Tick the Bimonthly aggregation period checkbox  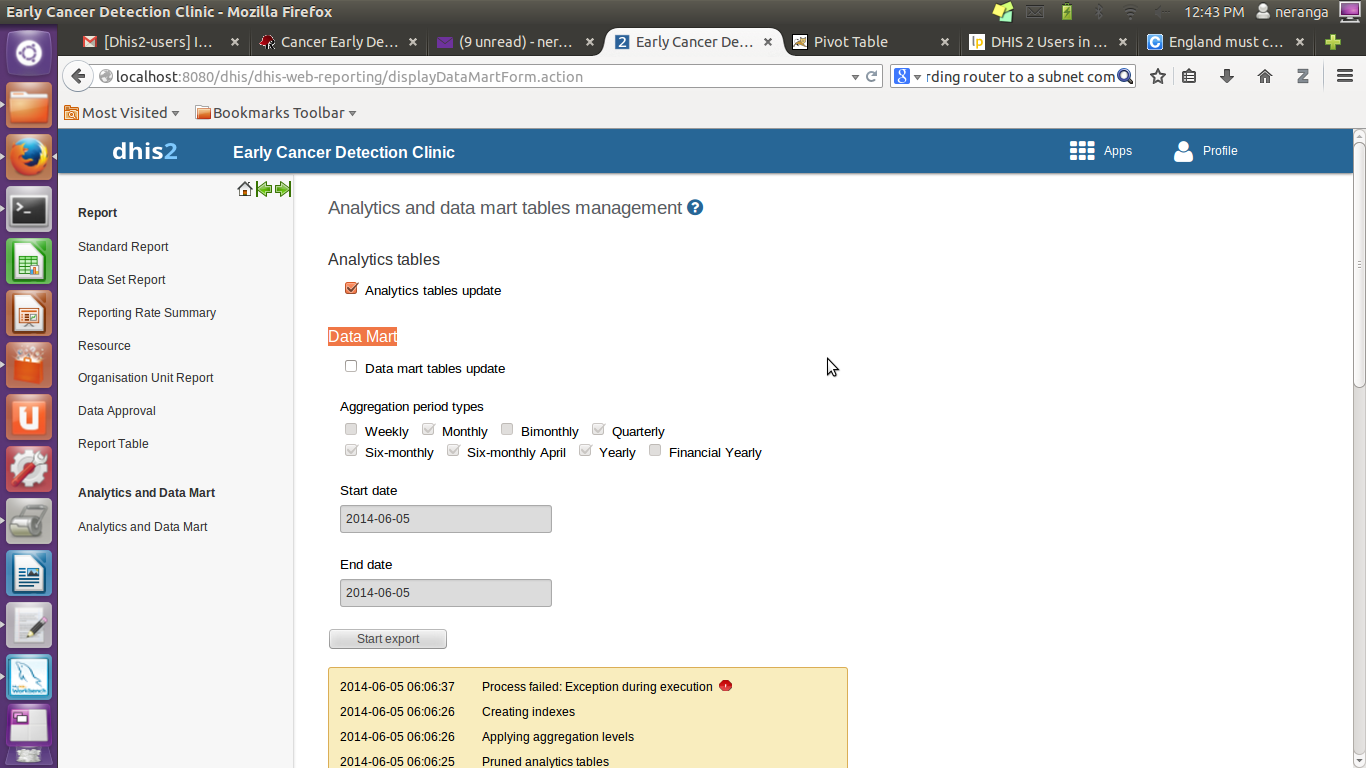pyautogui.click(x=507, y=429)
